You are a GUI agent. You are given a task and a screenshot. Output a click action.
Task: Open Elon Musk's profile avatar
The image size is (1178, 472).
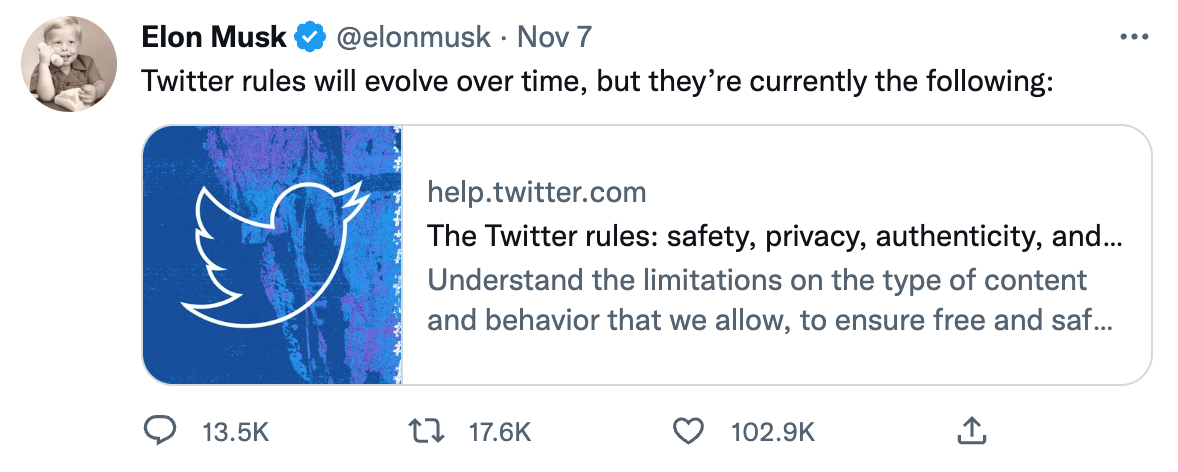pos(65,65)
